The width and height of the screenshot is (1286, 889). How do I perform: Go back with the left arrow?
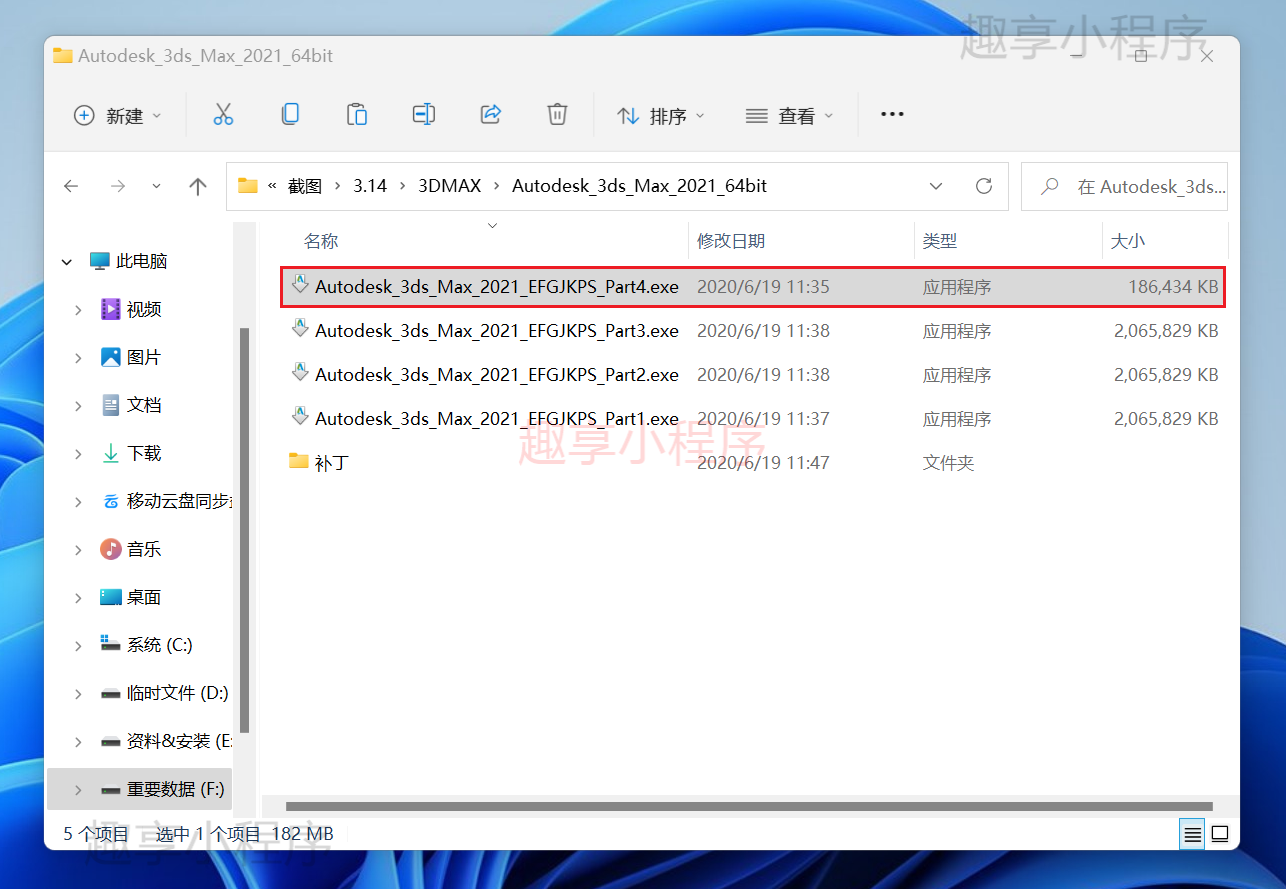(x=71, y=186)
